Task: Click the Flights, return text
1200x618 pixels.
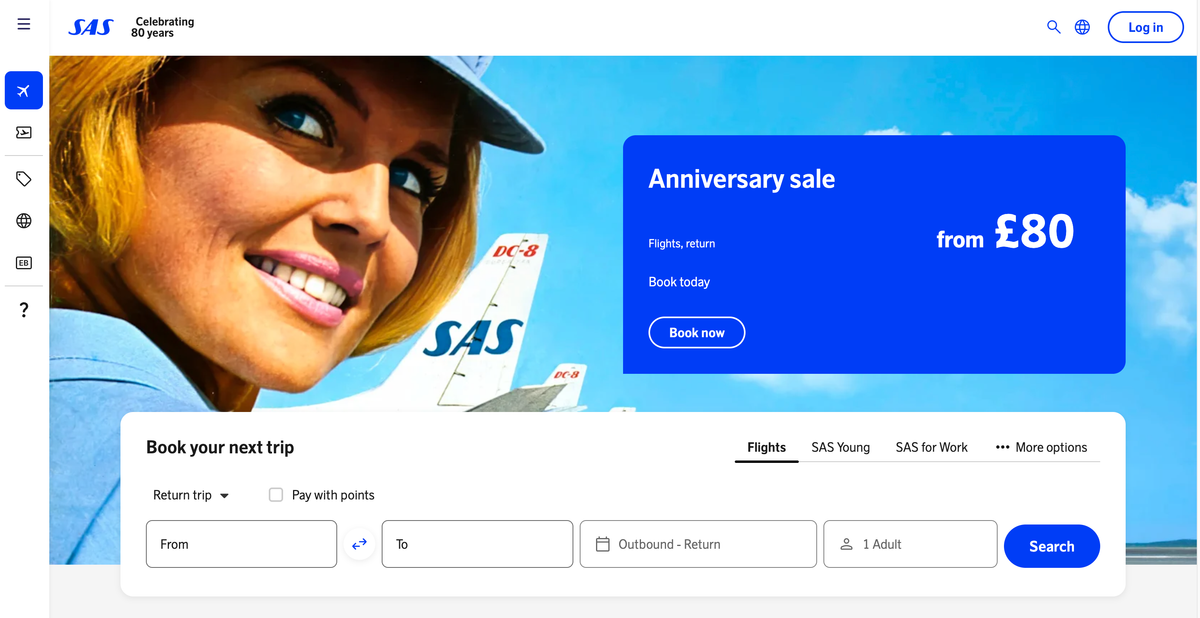Action: (682, 243)
